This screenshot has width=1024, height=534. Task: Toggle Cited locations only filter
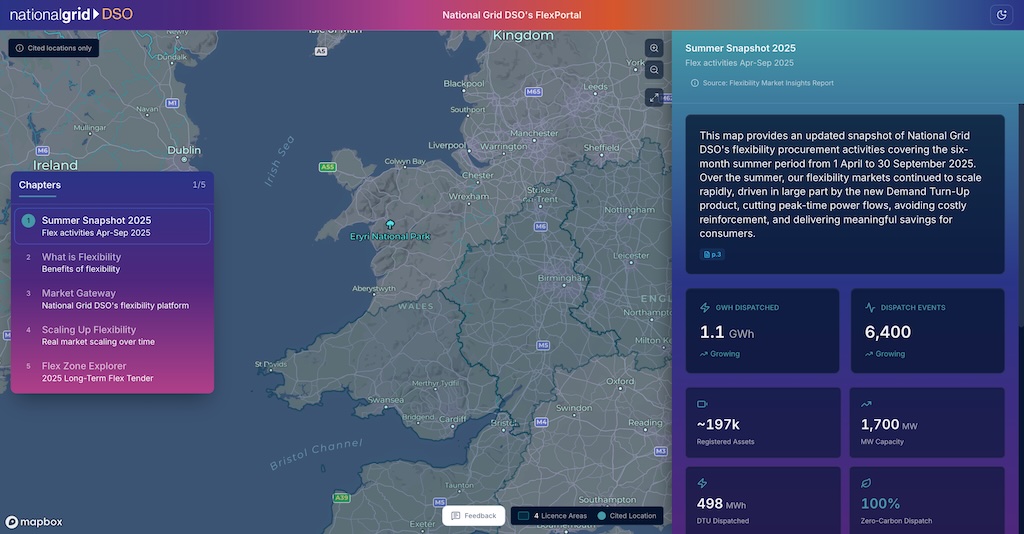[54, 48]
